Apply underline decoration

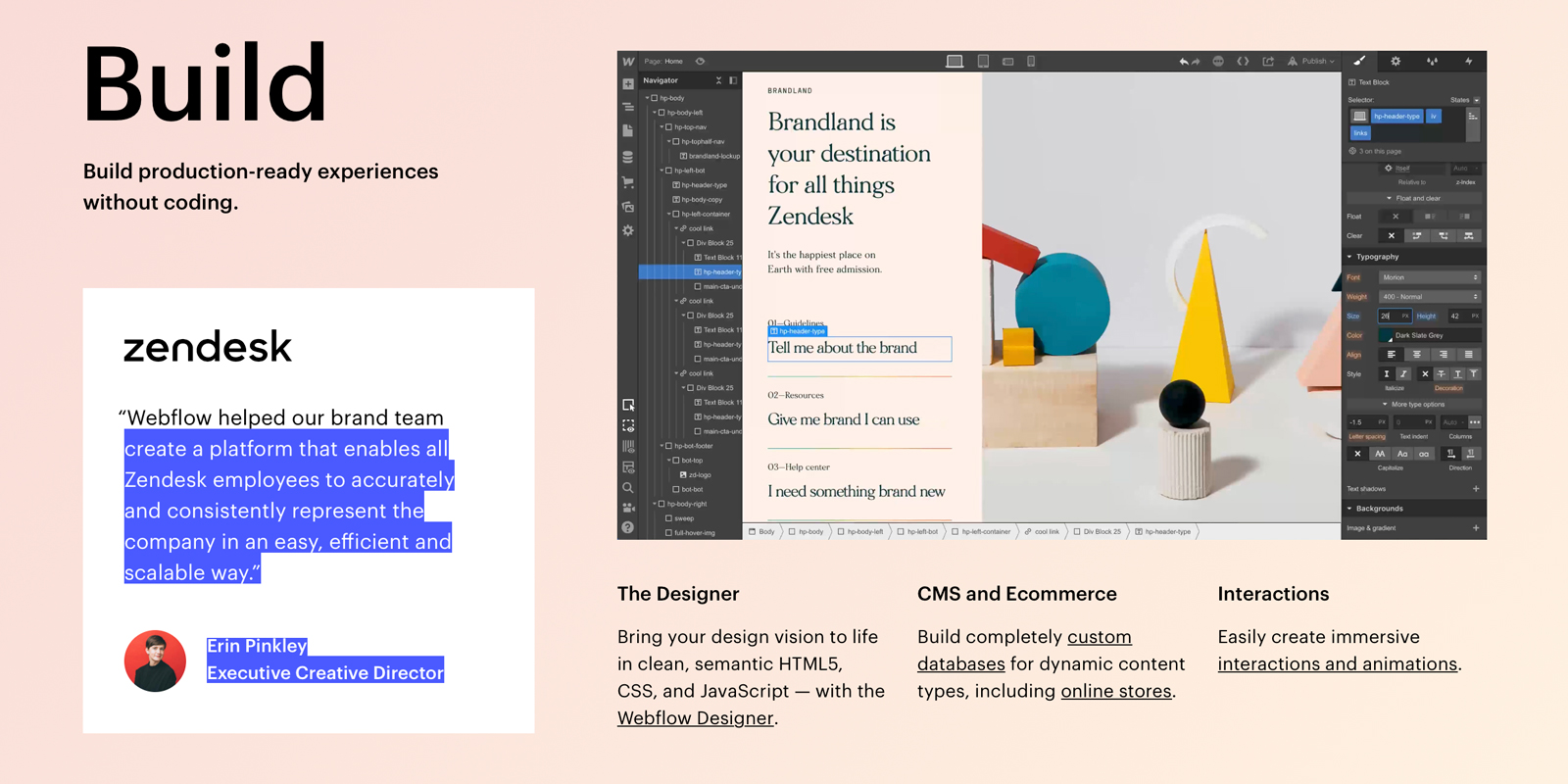tap(1457, 374)
